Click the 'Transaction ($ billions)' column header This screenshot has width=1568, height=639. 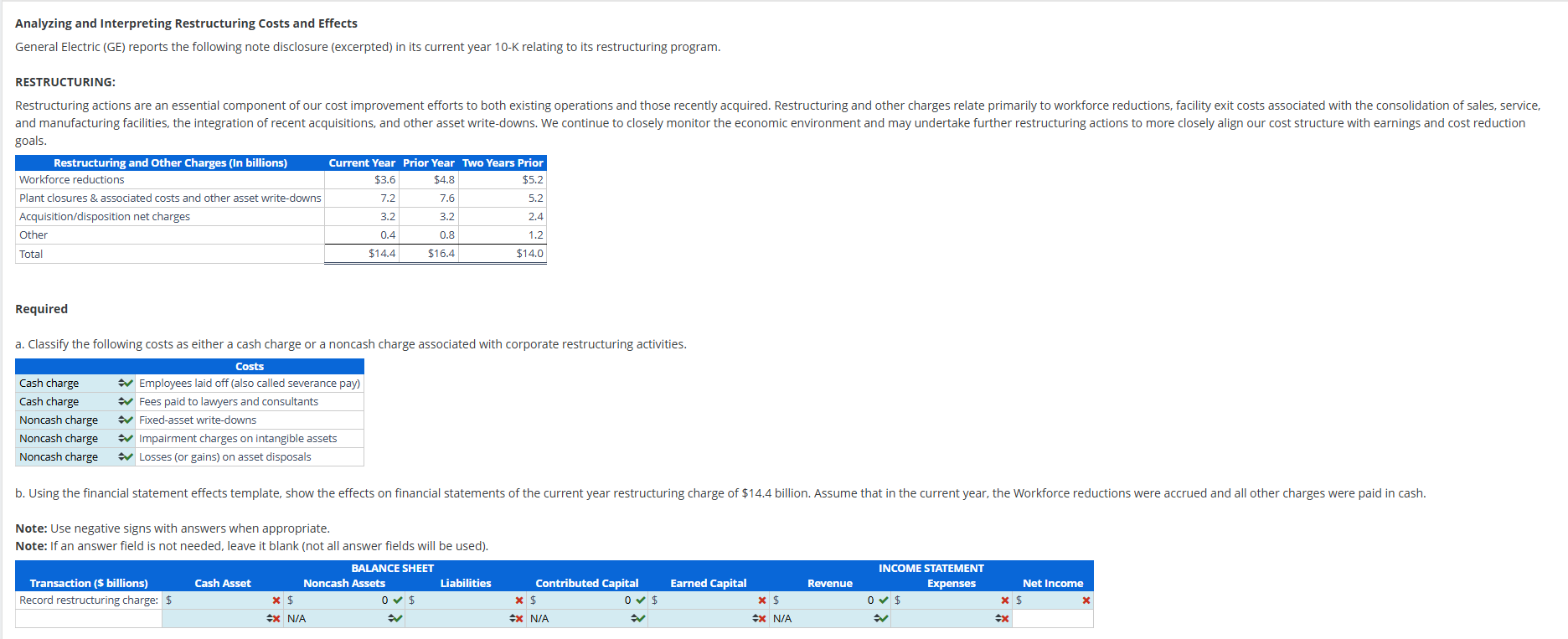[x=89, y=583]
